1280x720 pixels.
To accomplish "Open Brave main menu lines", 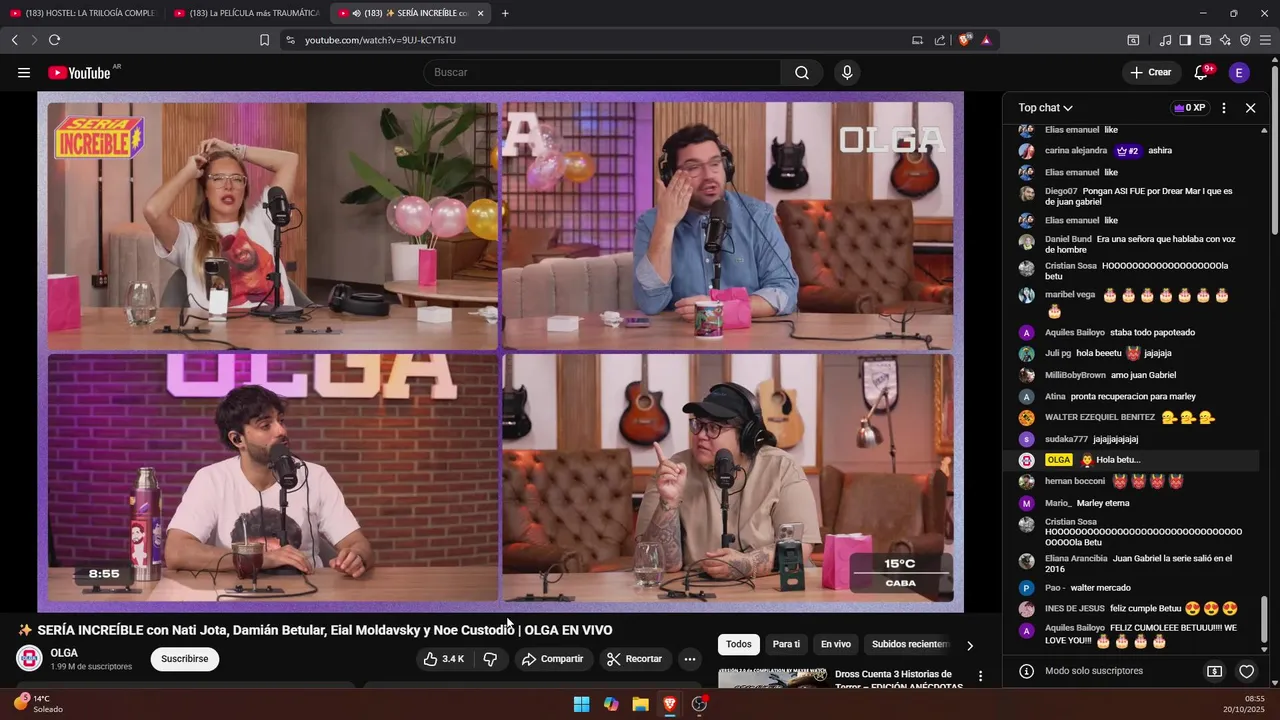I will click(x=1266, y=40).
